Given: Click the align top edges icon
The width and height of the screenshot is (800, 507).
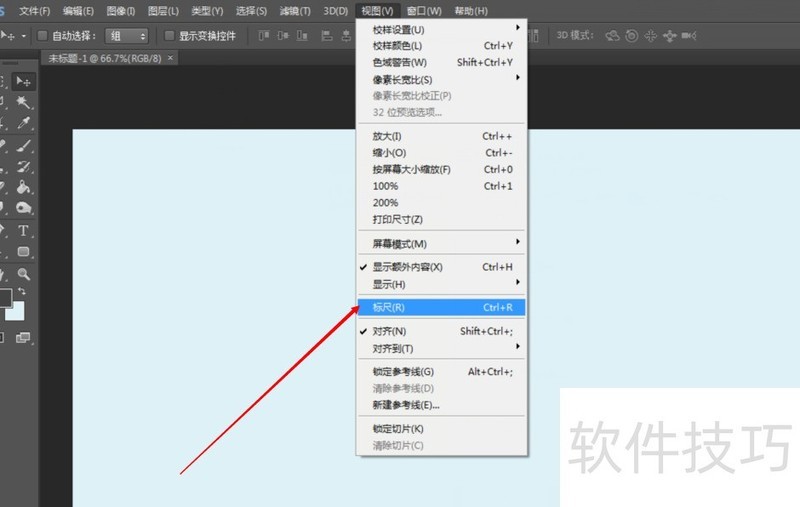Looking at the screenshot, I should click(264, 36).
